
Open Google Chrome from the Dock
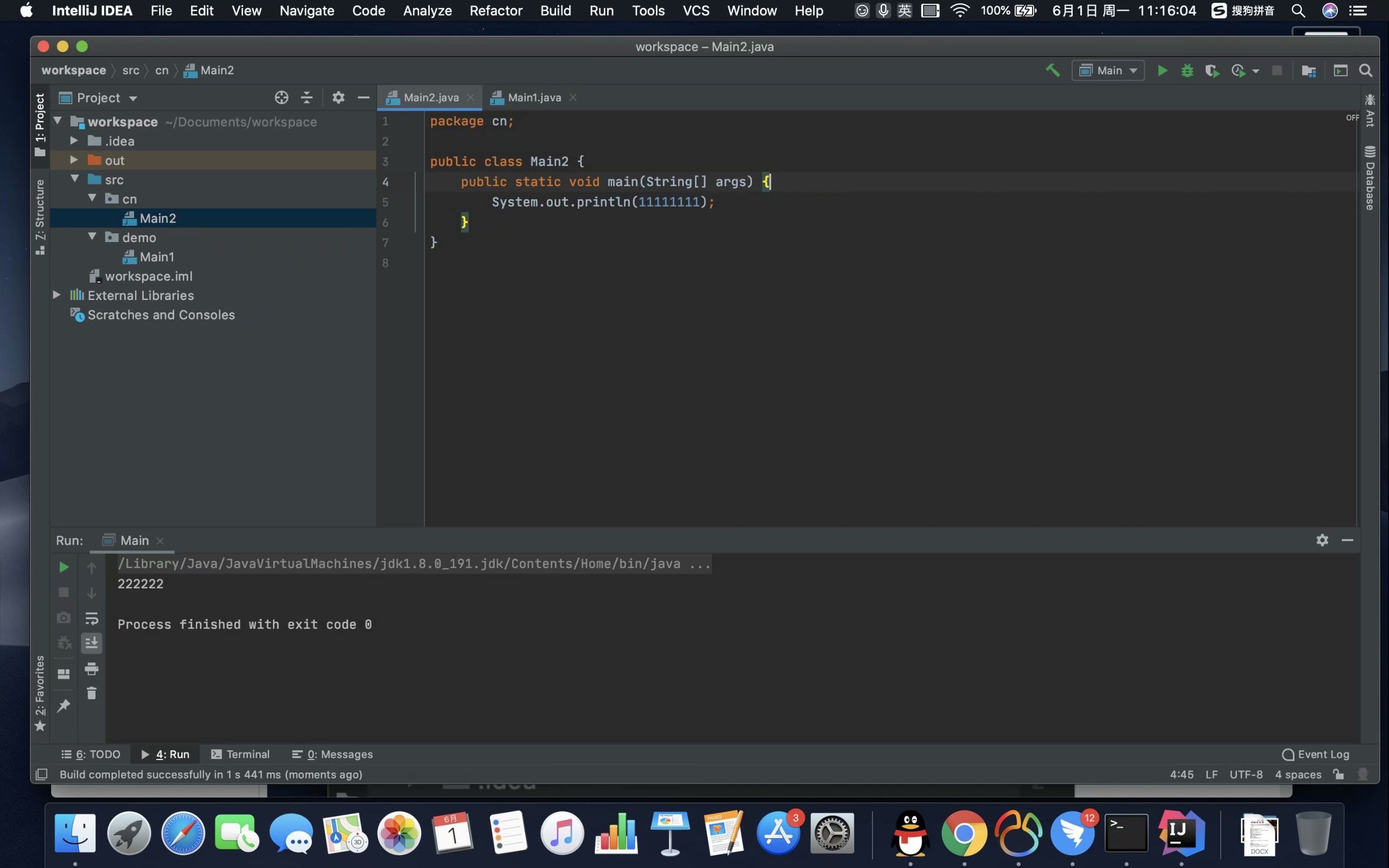click(x=964, y=832)
